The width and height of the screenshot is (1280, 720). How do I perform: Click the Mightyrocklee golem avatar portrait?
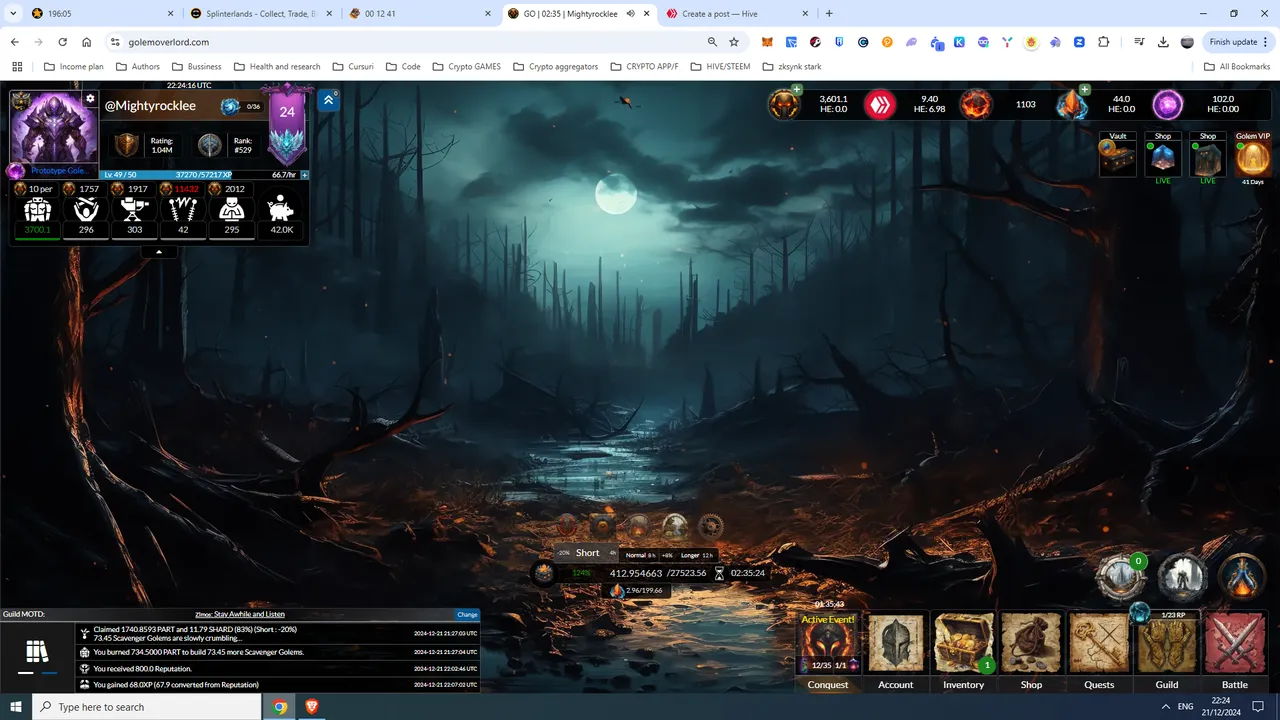click(53, 127)
